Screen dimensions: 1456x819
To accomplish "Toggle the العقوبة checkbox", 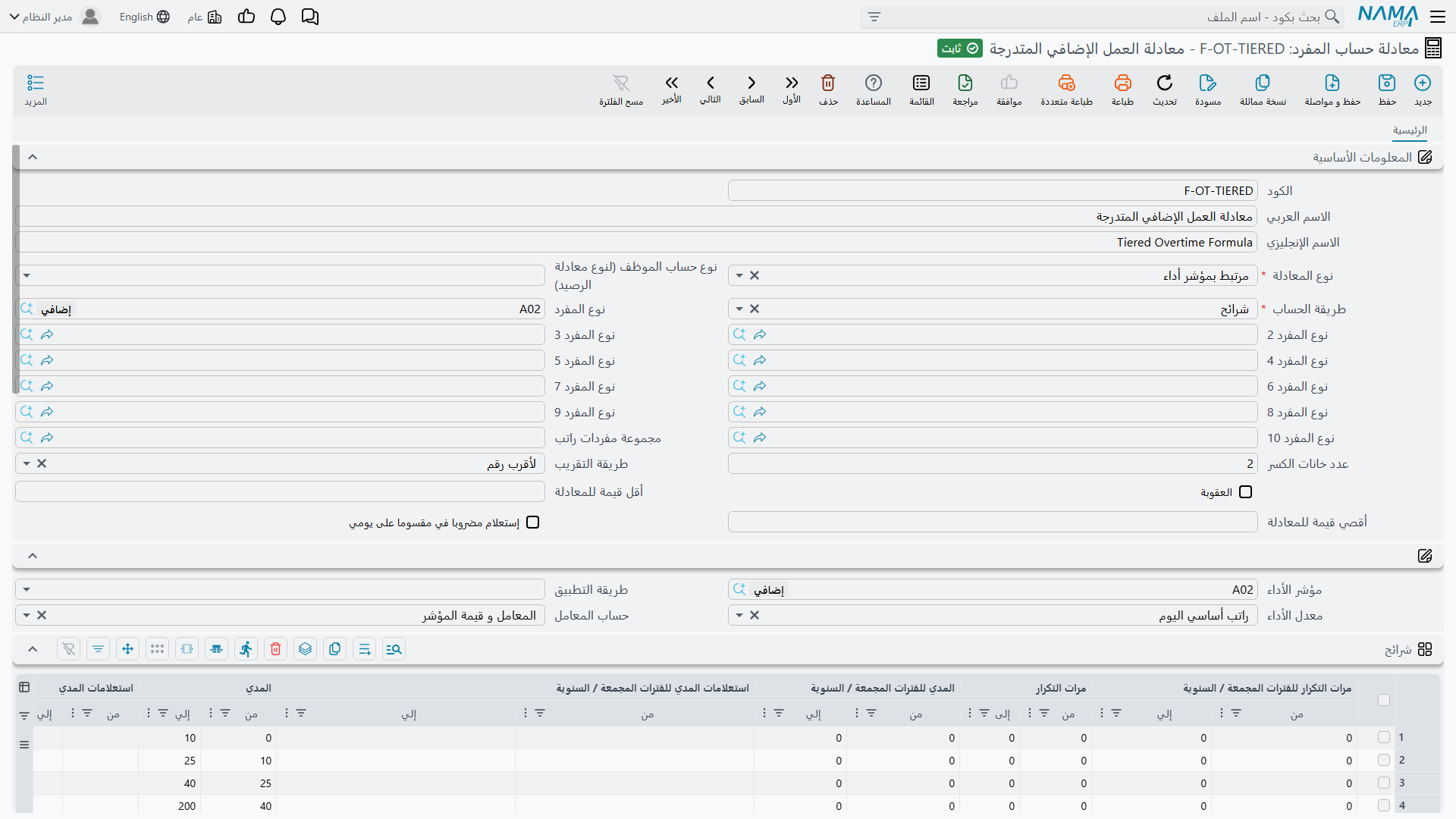I will point(1245,492).
